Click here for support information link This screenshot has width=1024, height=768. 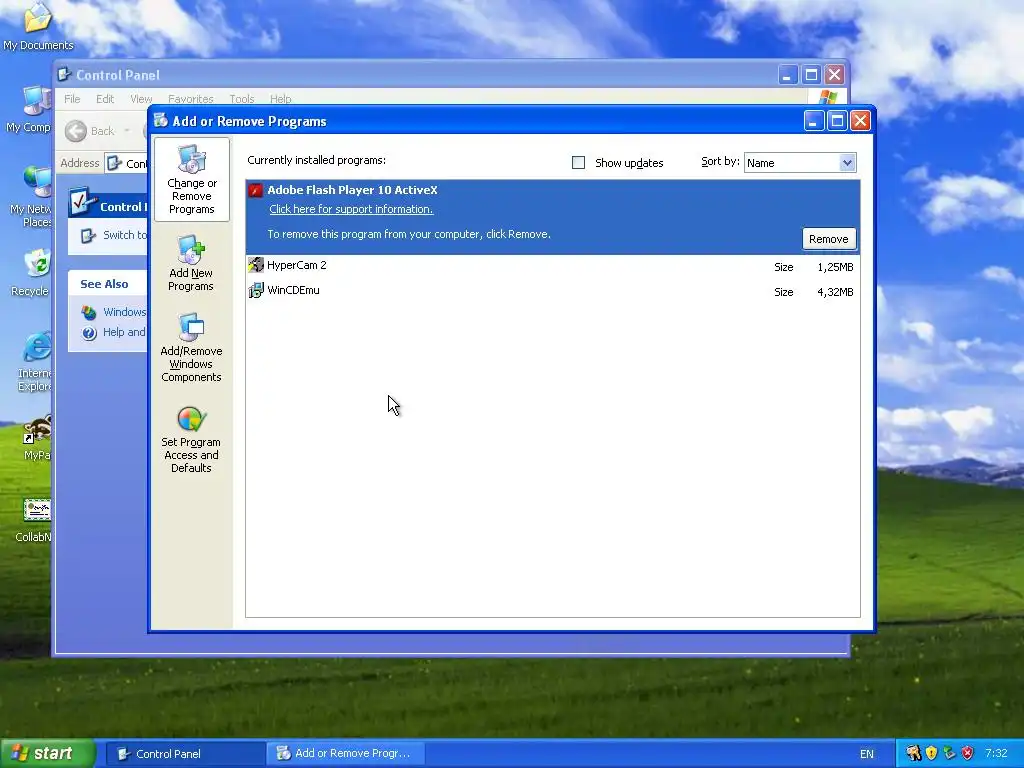click(x=351, y=209)
